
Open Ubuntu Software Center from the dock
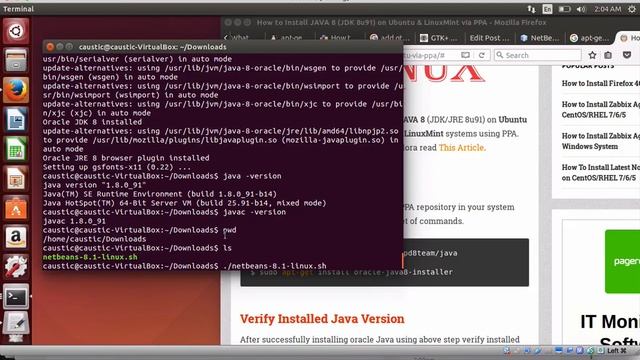point(16,208)
